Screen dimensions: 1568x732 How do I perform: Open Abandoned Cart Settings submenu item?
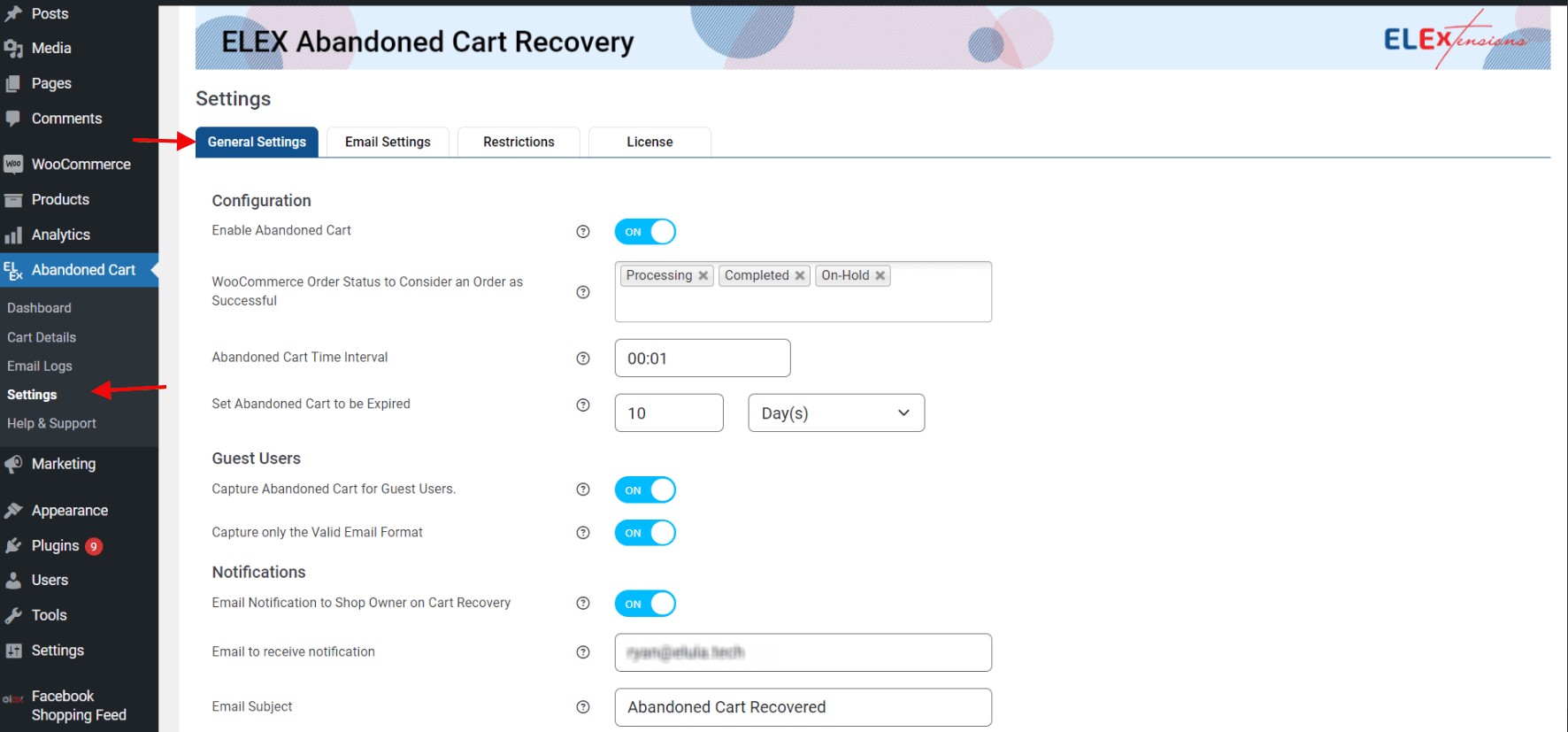32,395
